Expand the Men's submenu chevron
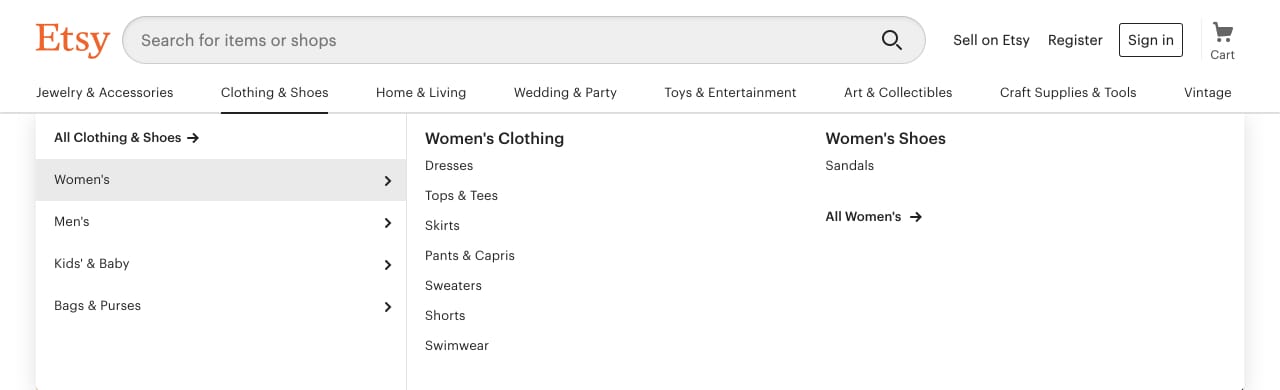 388,223
